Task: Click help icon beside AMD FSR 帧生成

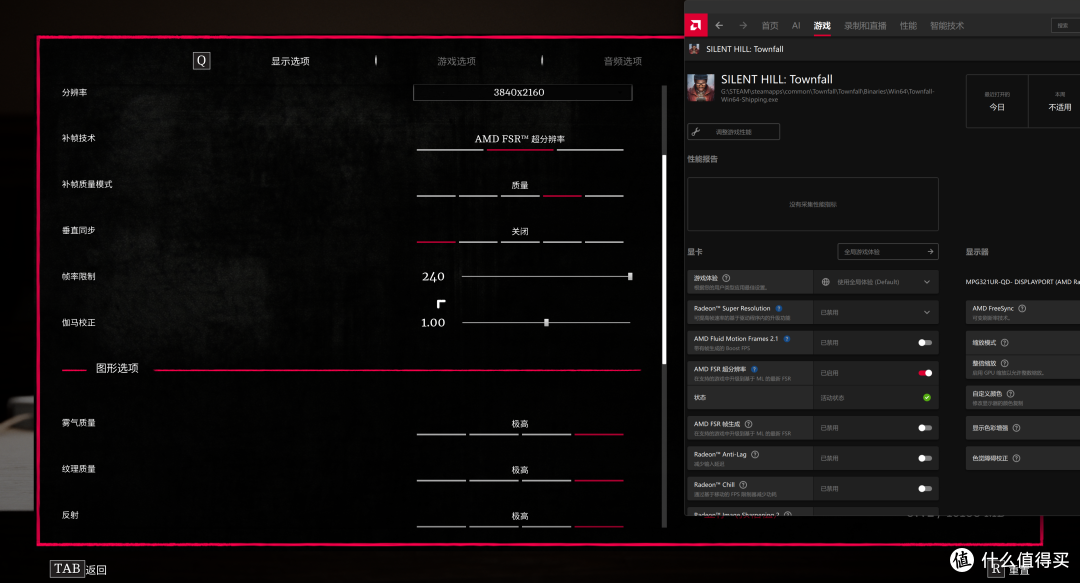Action: pos(748,424)
